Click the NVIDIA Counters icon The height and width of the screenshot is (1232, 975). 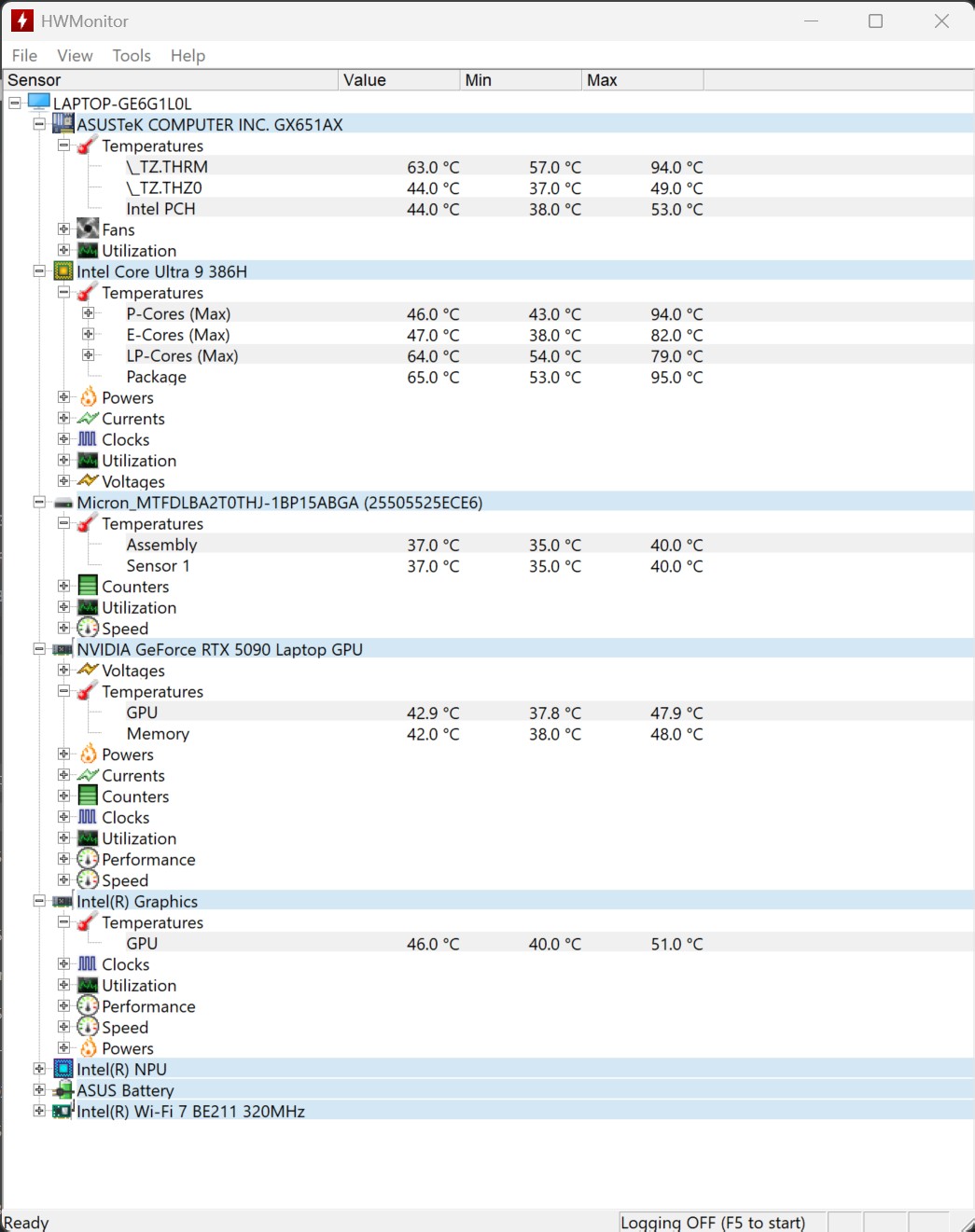88,796
